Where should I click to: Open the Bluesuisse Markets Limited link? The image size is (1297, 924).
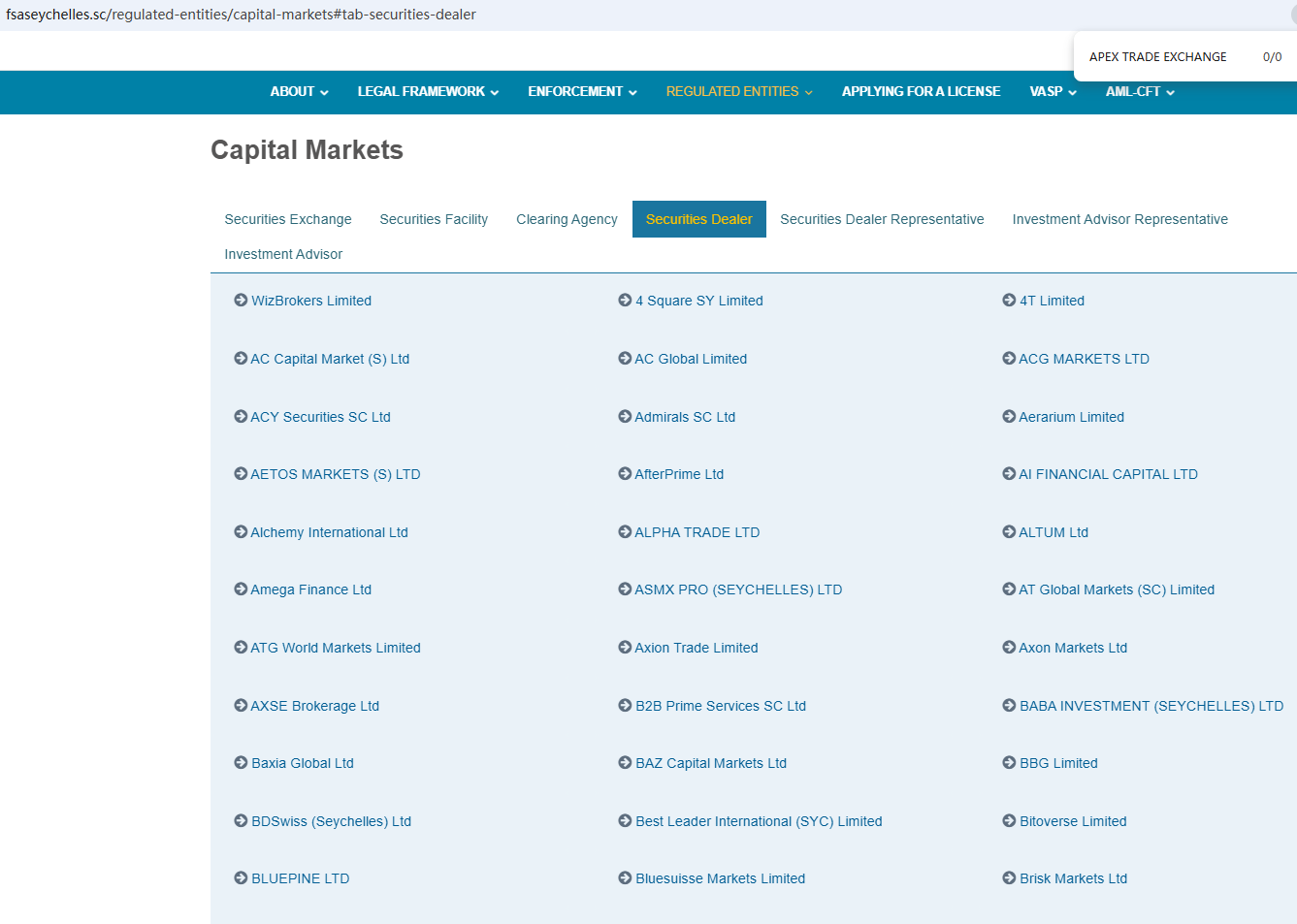click(720, 878)
